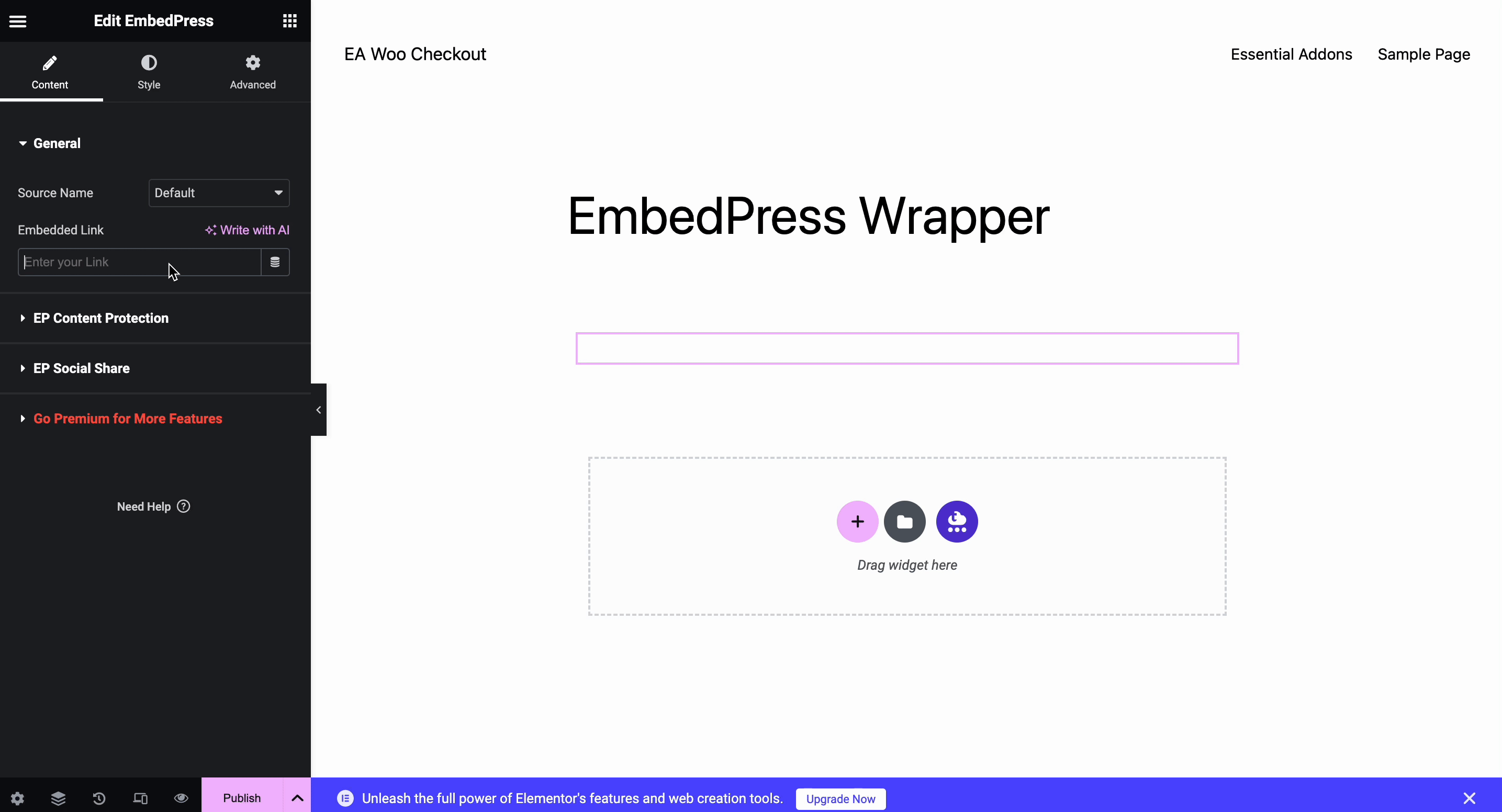This screenshot has height=812, width=1502.
Task: Click the Embedded Link input field
Action: pos(139,262)
